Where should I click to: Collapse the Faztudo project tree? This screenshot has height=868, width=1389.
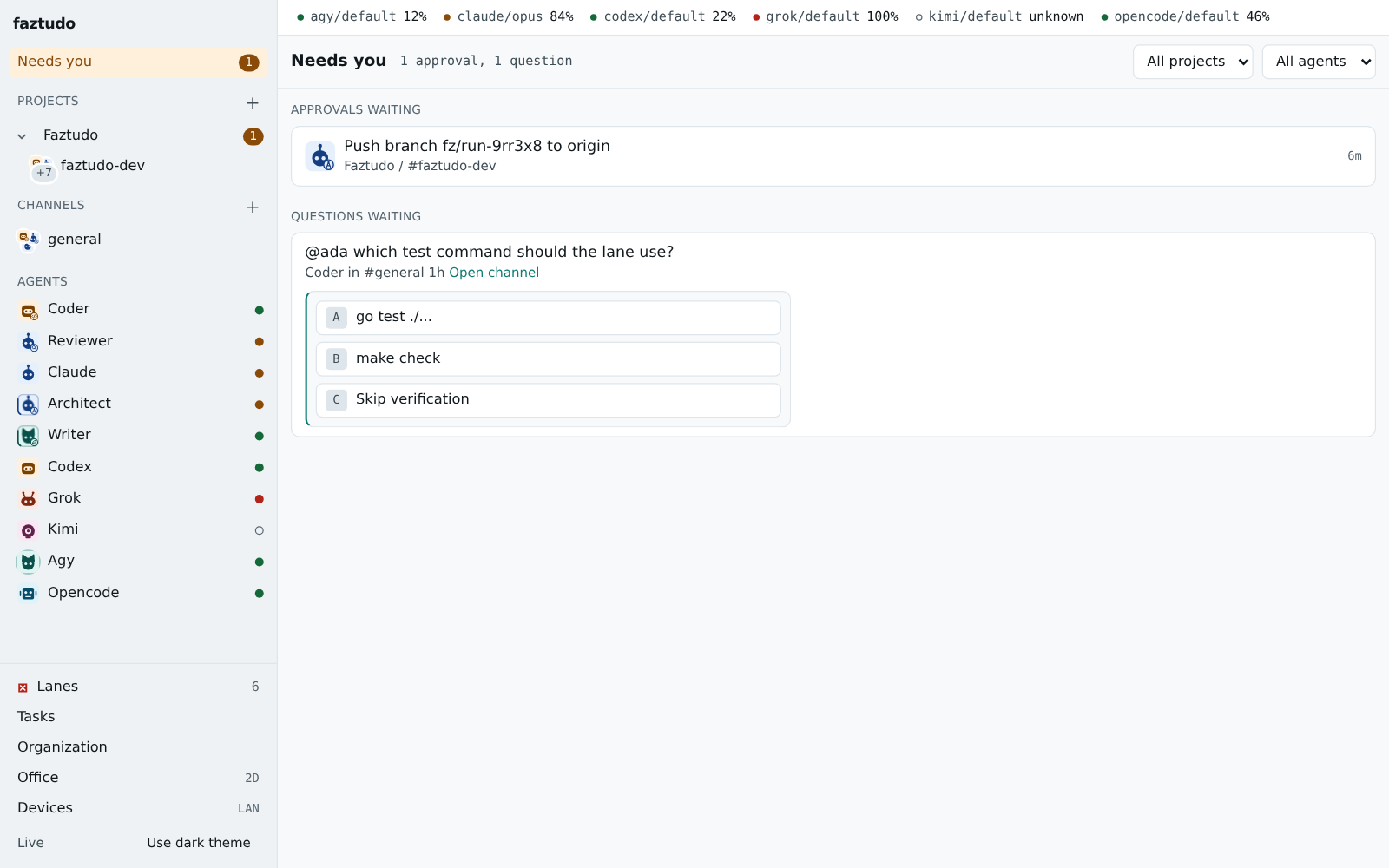22,136
